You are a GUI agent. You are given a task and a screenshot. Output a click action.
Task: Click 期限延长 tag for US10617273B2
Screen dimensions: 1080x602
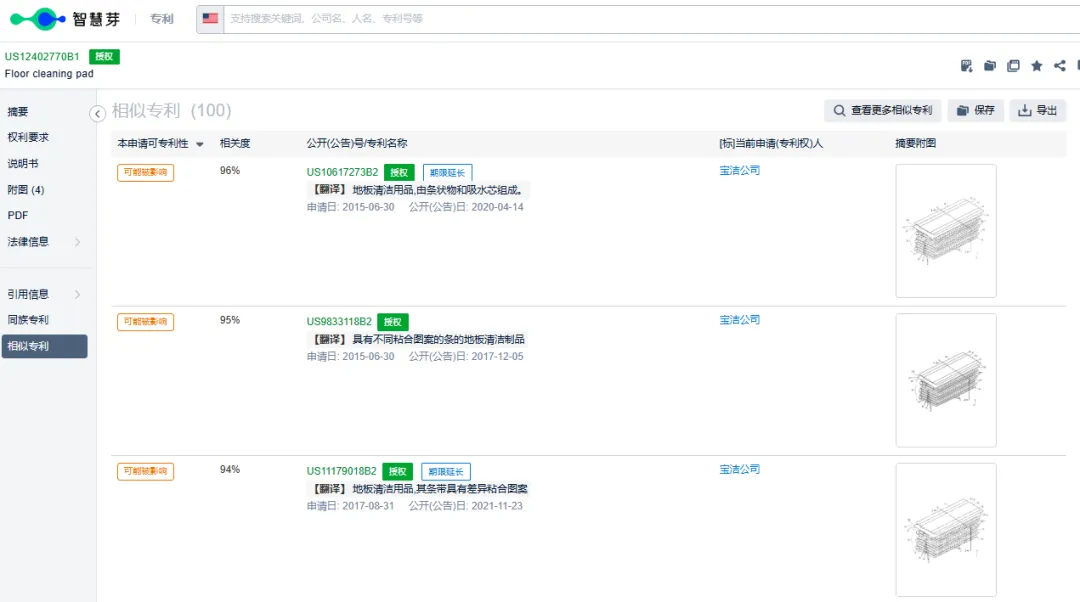click(x=447, y=173)
